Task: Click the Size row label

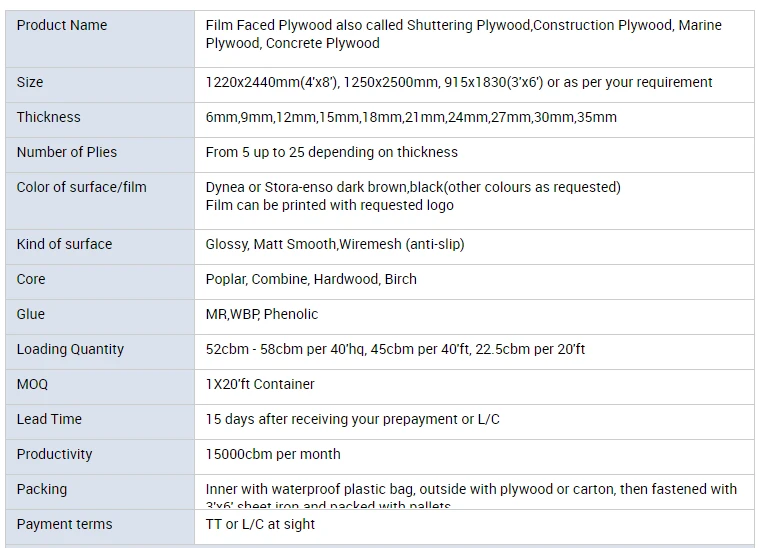Action: tap(30, 82)
